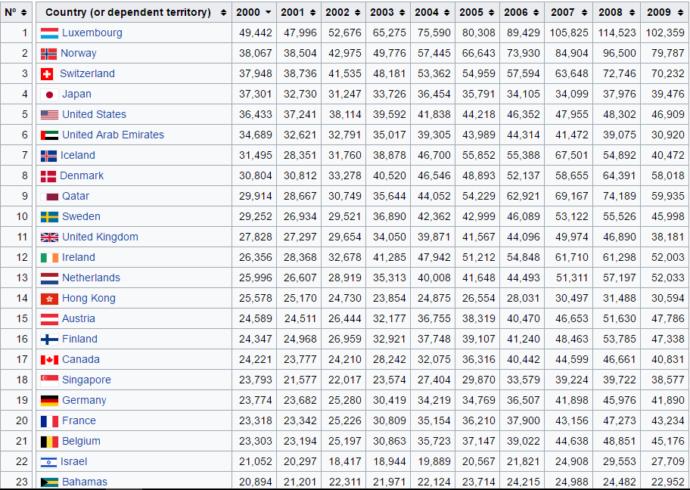Screen dimensions: 690x490
Task: Sort table by the 2009 column
Action: click(x=664, y=12)
